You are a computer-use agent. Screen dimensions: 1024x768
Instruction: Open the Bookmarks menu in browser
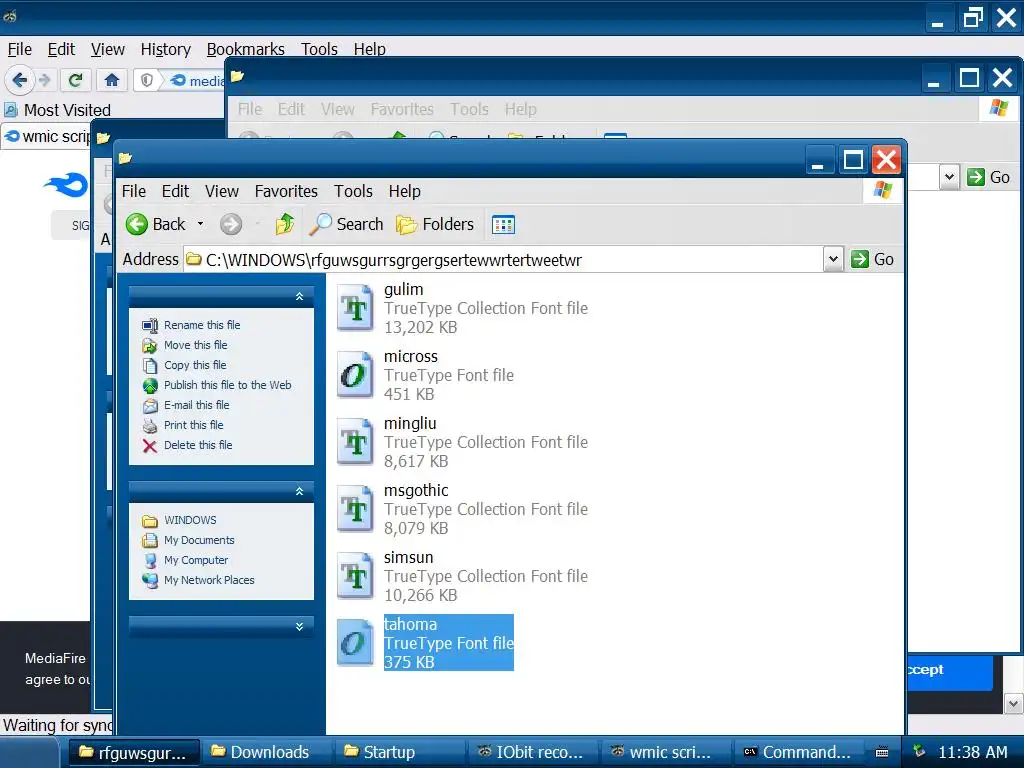(x=246, y=50)
